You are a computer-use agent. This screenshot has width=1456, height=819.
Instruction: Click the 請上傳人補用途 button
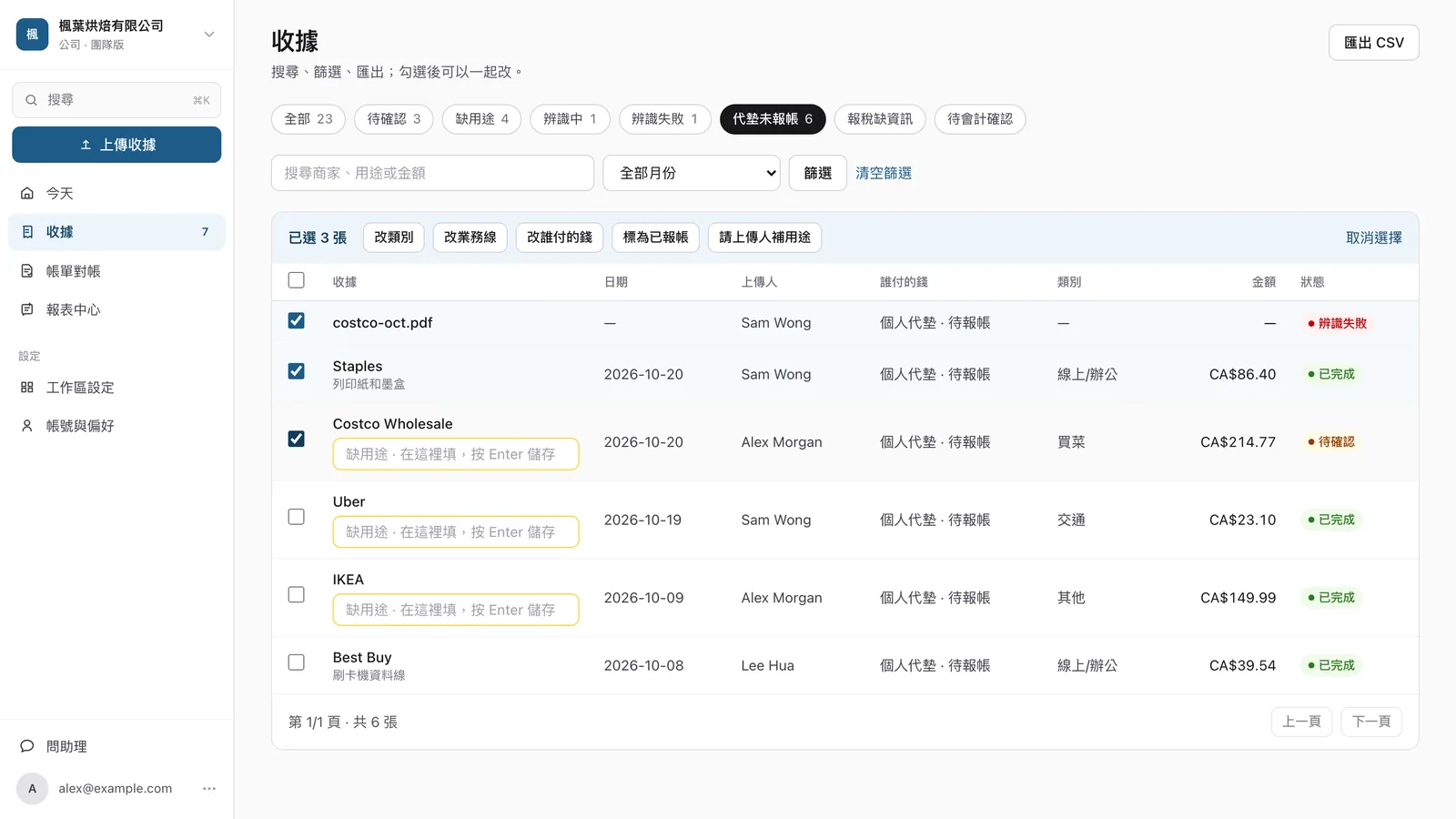pyautogui.click(x=765, y=238)
